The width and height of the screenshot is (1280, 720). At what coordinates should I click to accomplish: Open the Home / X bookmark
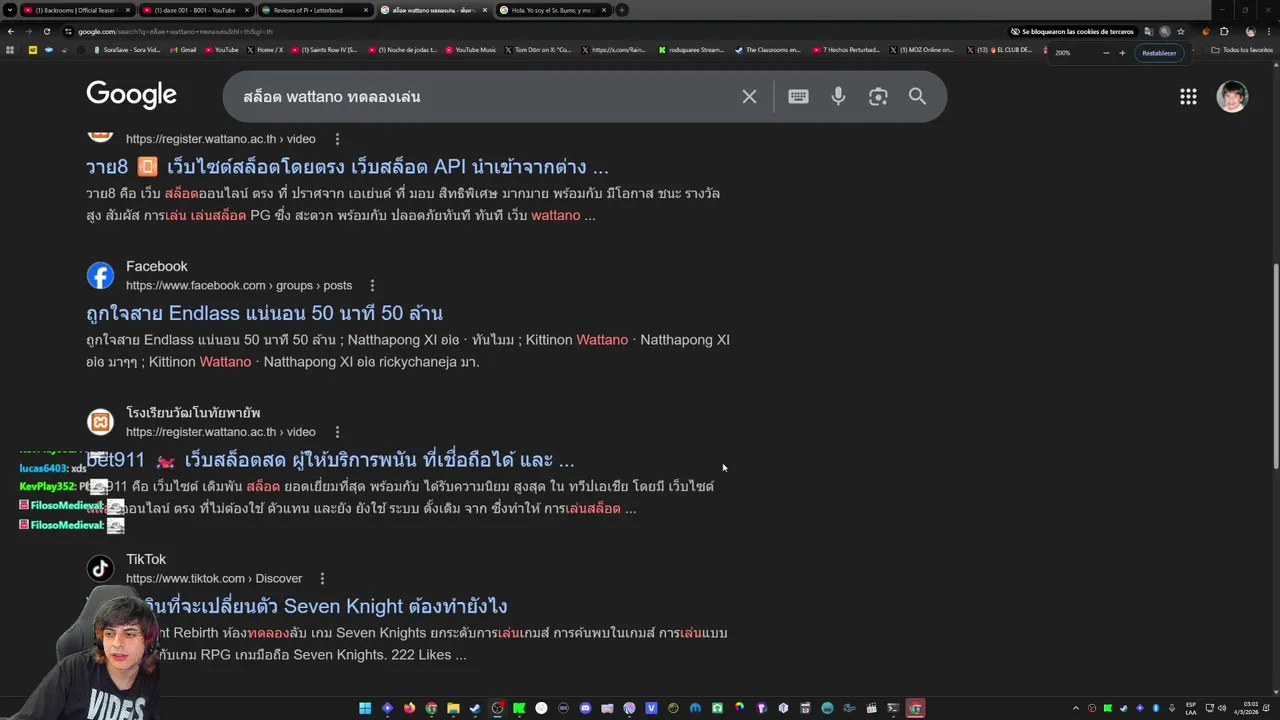pyautogui.click(x=264, y=50)
